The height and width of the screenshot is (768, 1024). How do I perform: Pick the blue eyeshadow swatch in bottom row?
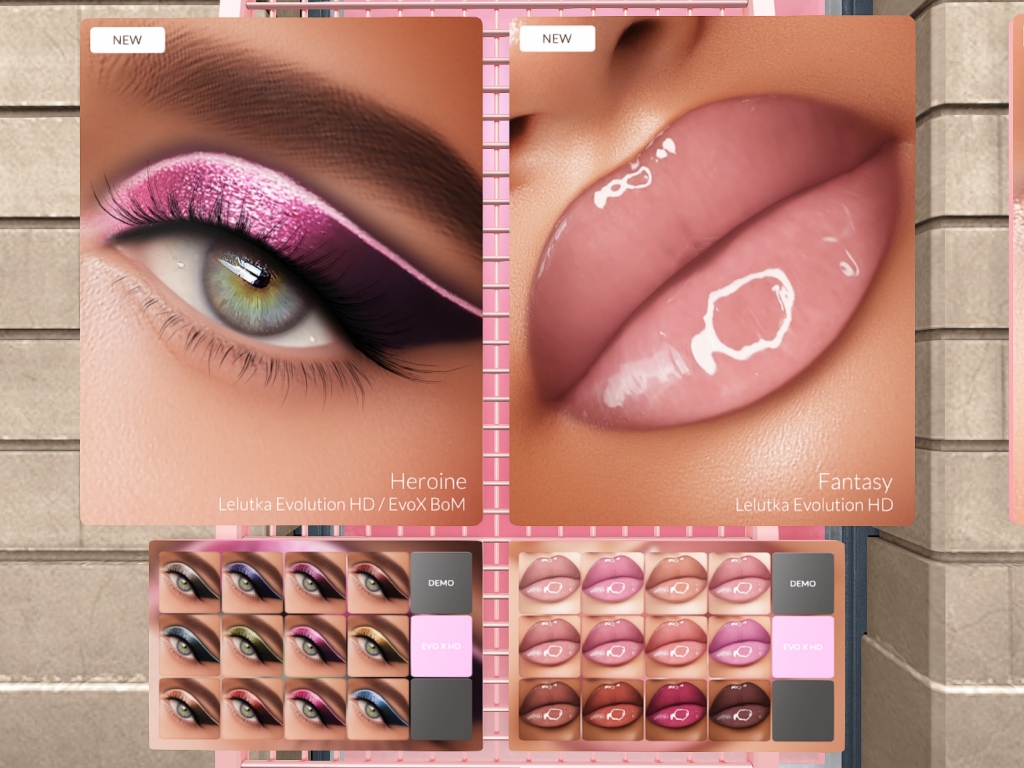(x=378, y=709)
